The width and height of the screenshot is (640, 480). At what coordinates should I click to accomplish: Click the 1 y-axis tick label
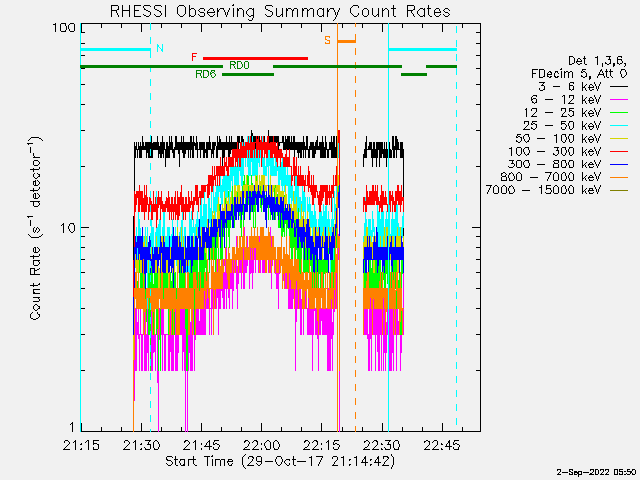click(72, 427)
